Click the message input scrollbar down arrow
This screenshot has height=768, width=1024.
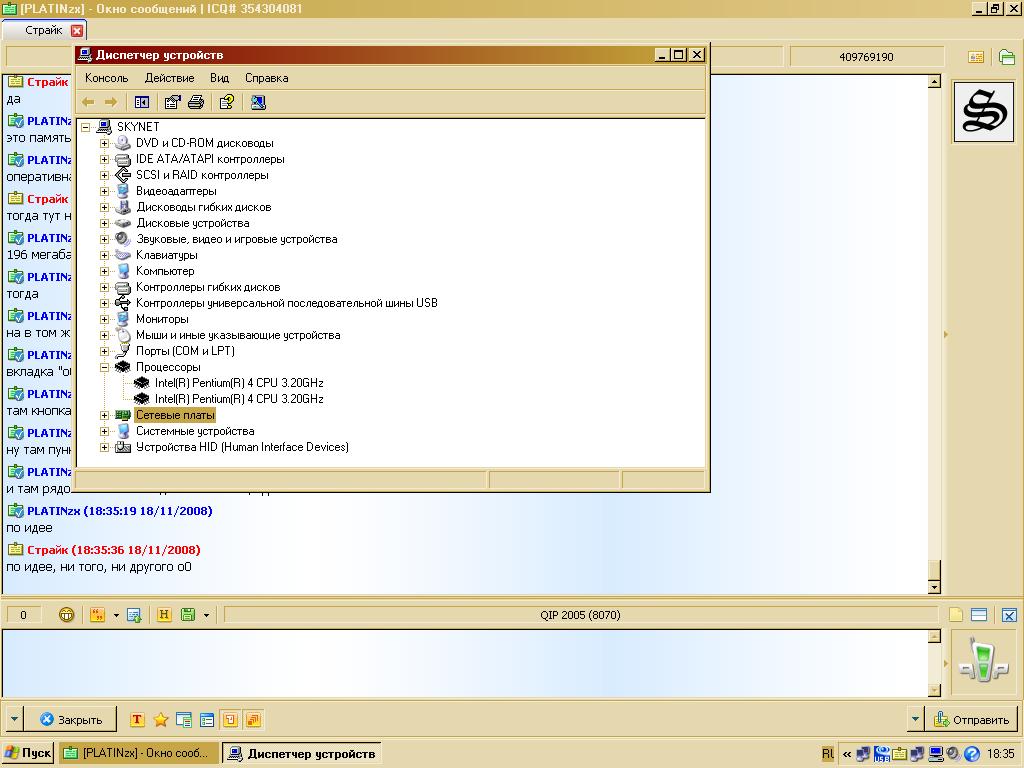coord(935,690)
